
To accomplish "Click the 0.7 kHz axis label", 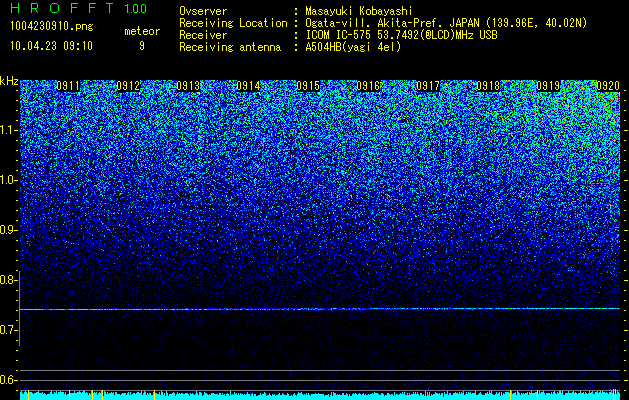I will coord(8,330).
